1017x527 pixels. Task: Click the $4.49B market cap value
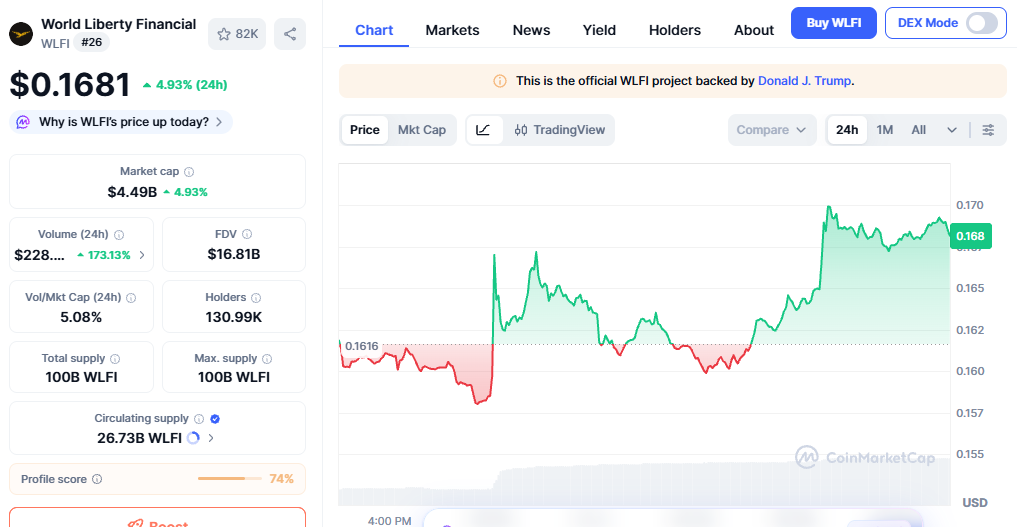click(132, 192)
